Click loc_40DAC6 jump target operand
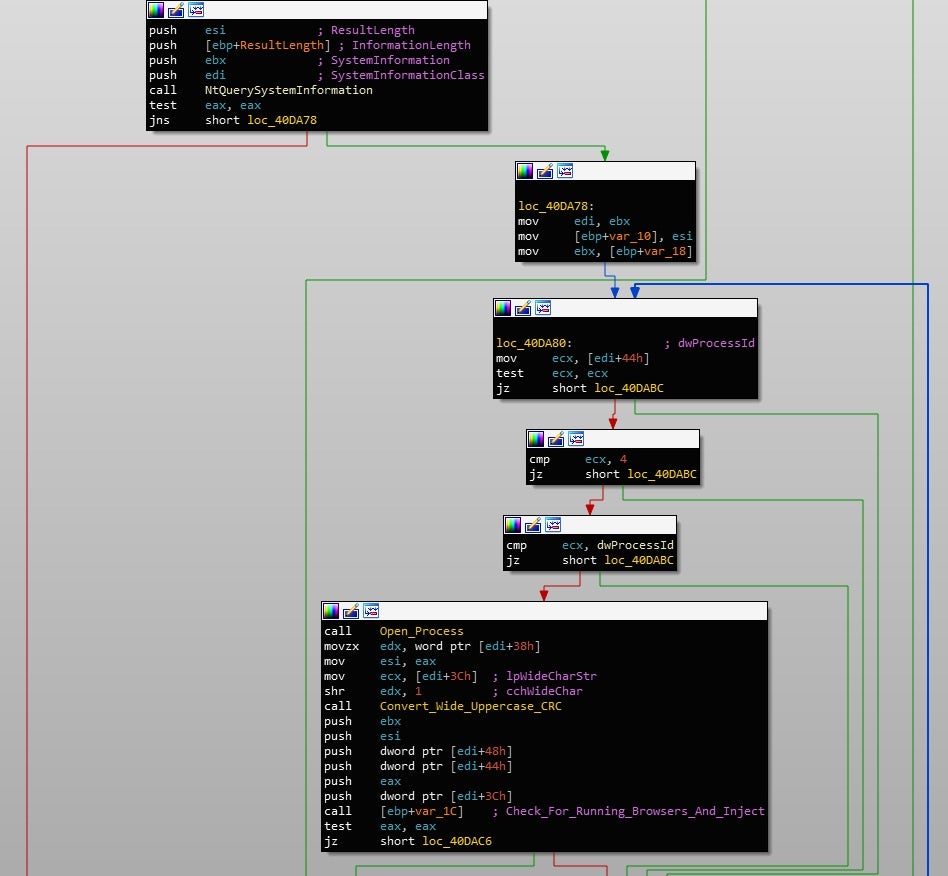 (x=456, y=841)
